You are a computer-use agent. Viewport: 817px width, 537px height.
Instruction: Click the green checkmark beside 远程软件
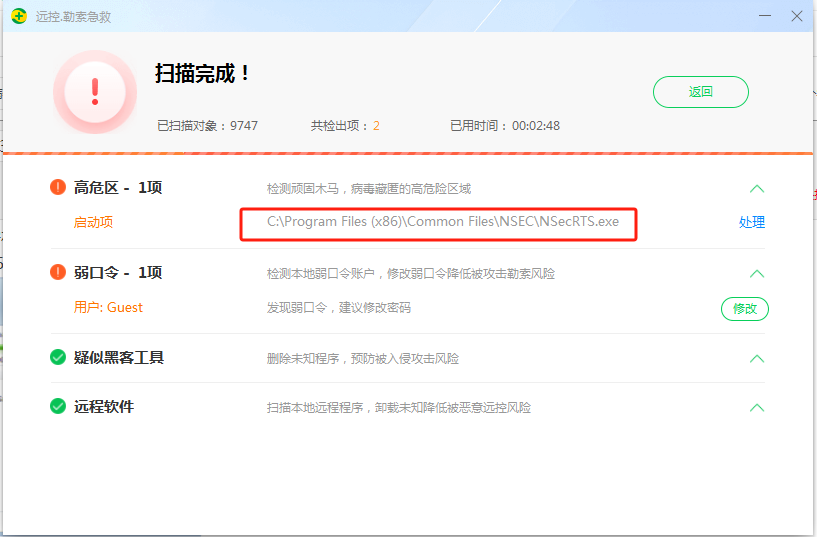pyautogui.click(x=58, y=407)
